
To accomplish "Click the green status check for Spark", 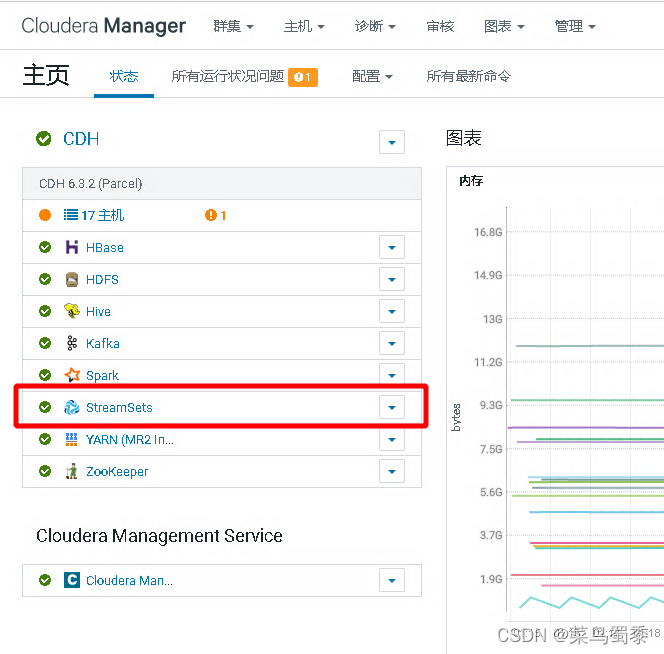I will pos(45,375).
